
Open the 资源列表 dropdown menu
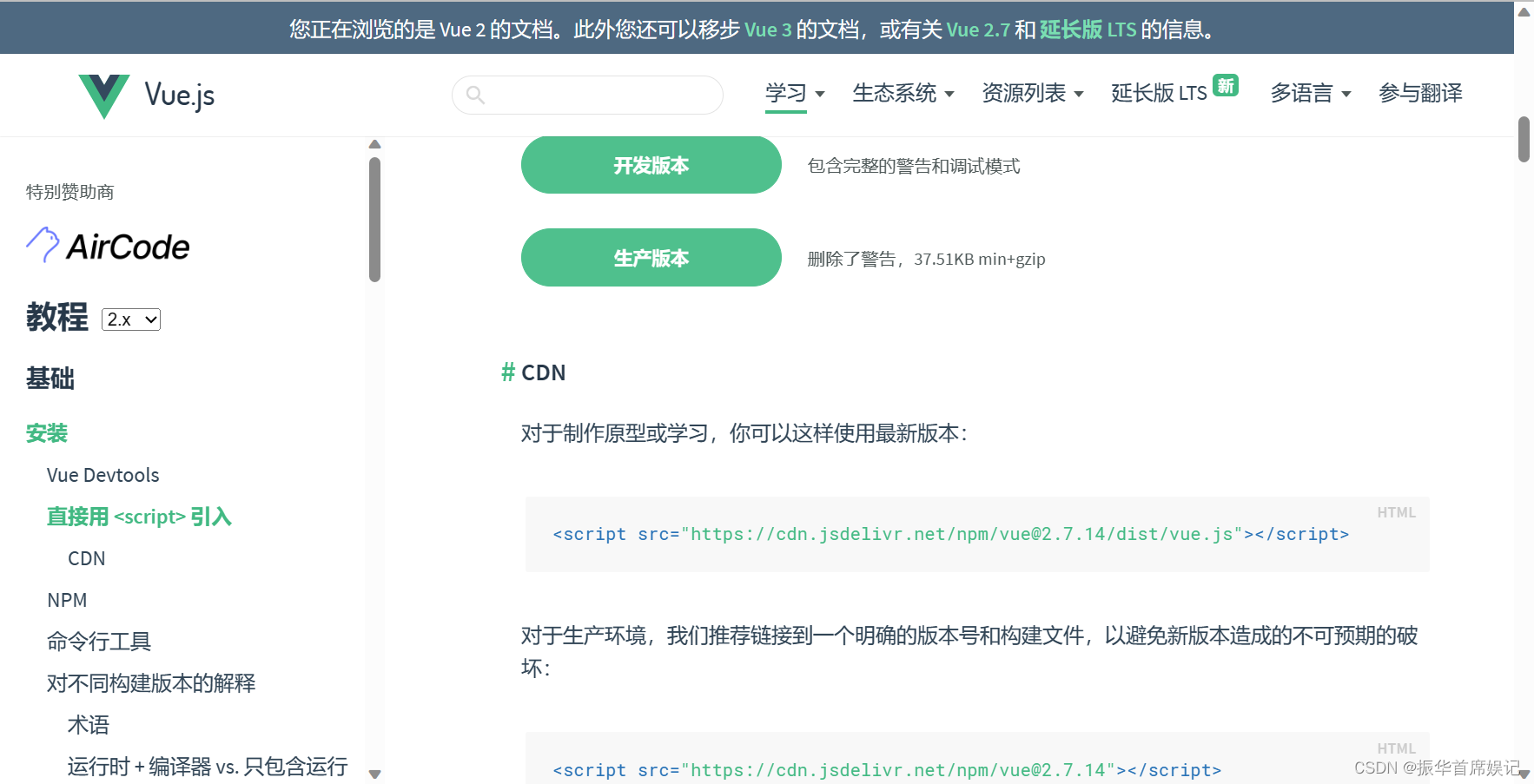tap(1033, 93)
